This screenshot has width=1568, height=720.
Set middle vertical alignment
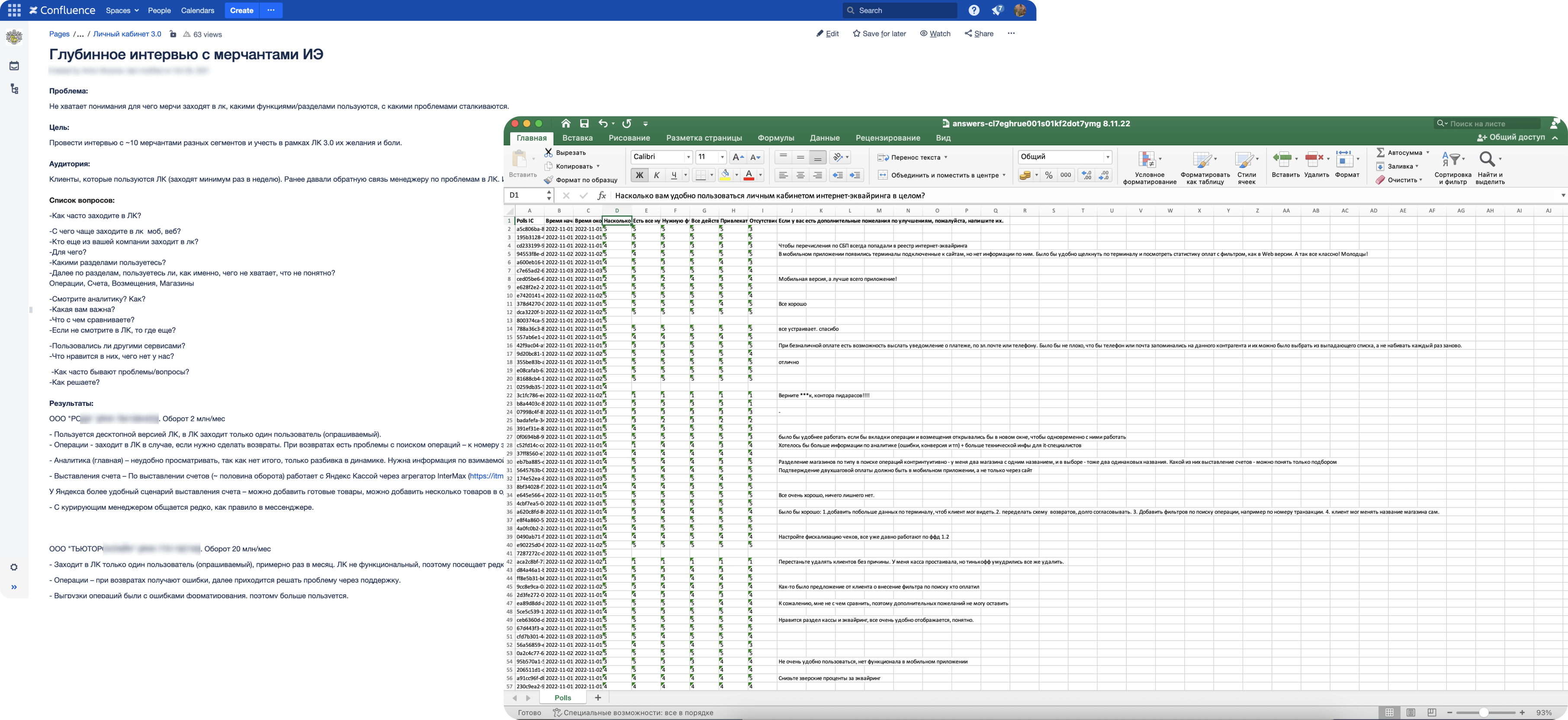pos(800,157)
